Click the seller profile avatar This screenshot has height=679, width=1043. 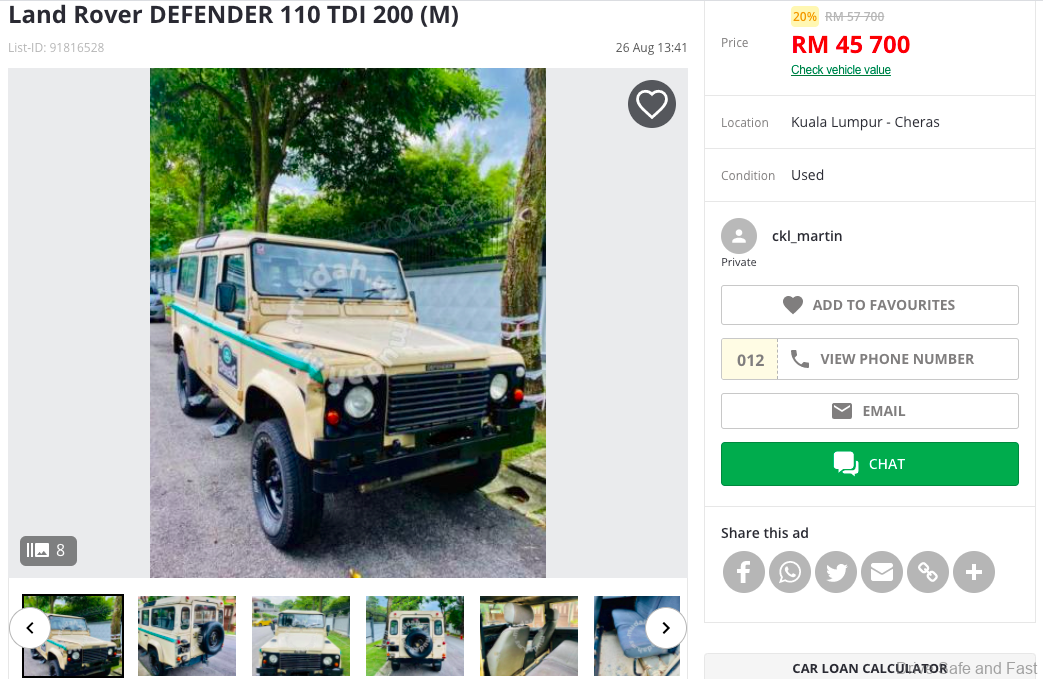pos(738,236)
